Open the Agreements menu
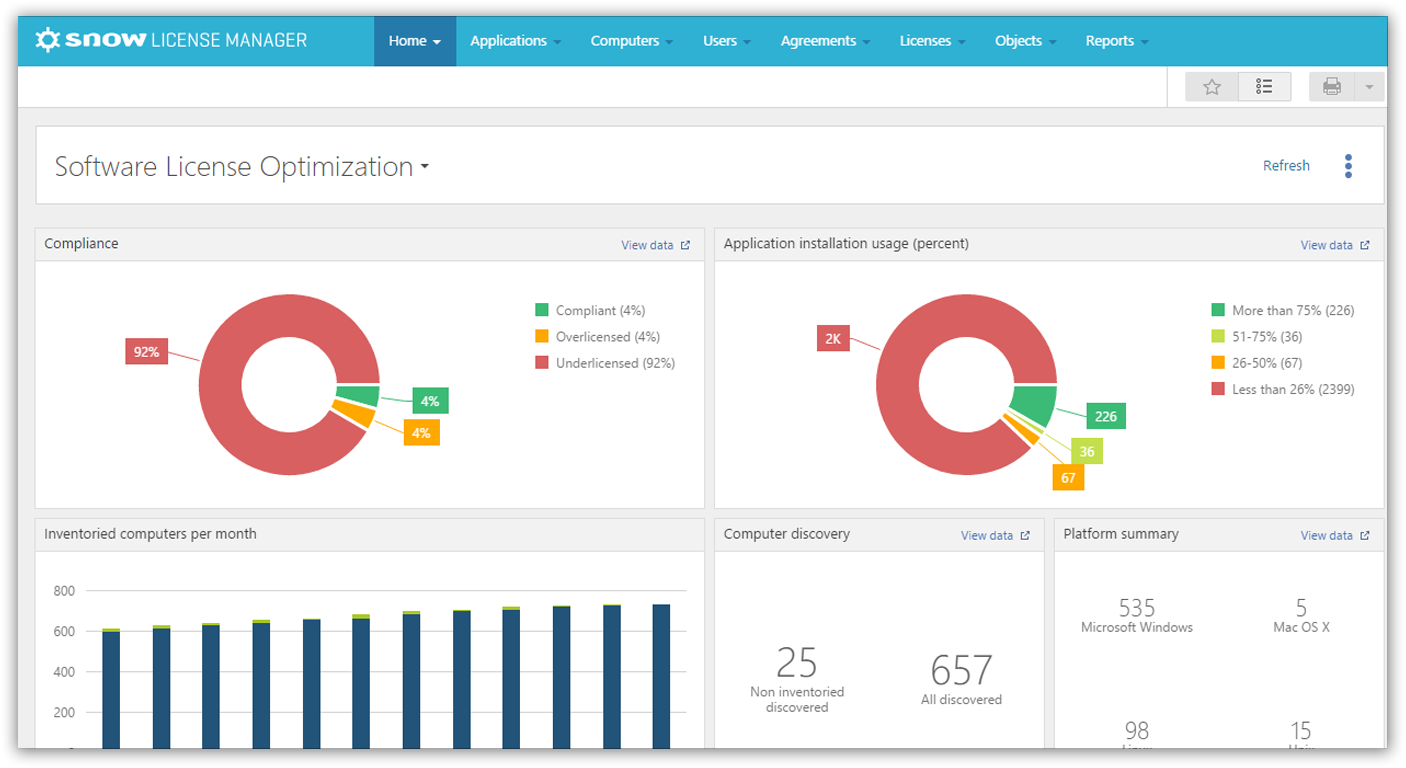 click(x=825, y=41)
